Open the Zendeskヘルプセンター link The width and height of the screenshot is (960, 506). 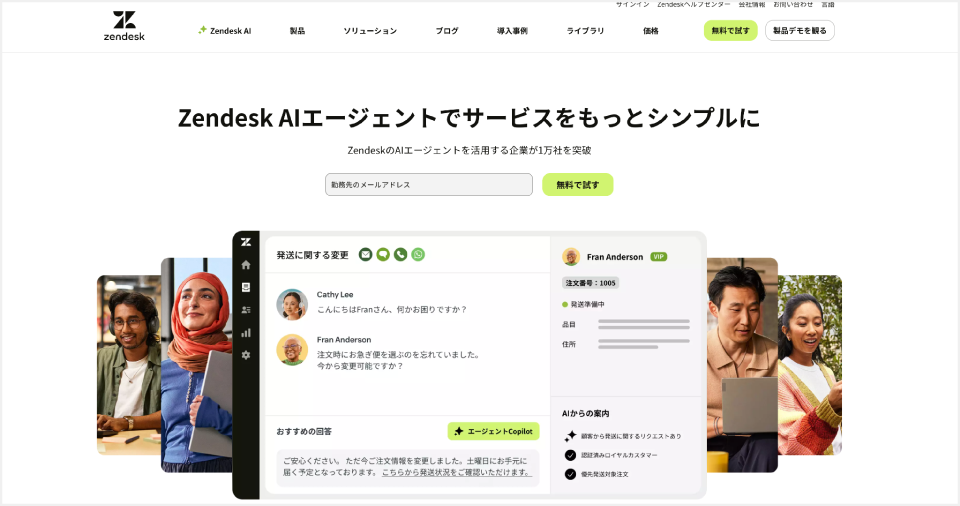(x=694, y=4)
